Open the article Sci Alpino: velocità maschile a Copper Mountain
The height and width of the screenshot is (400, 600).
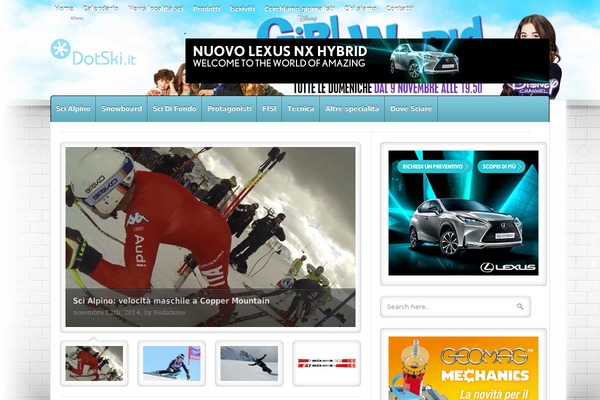point(171,301)
